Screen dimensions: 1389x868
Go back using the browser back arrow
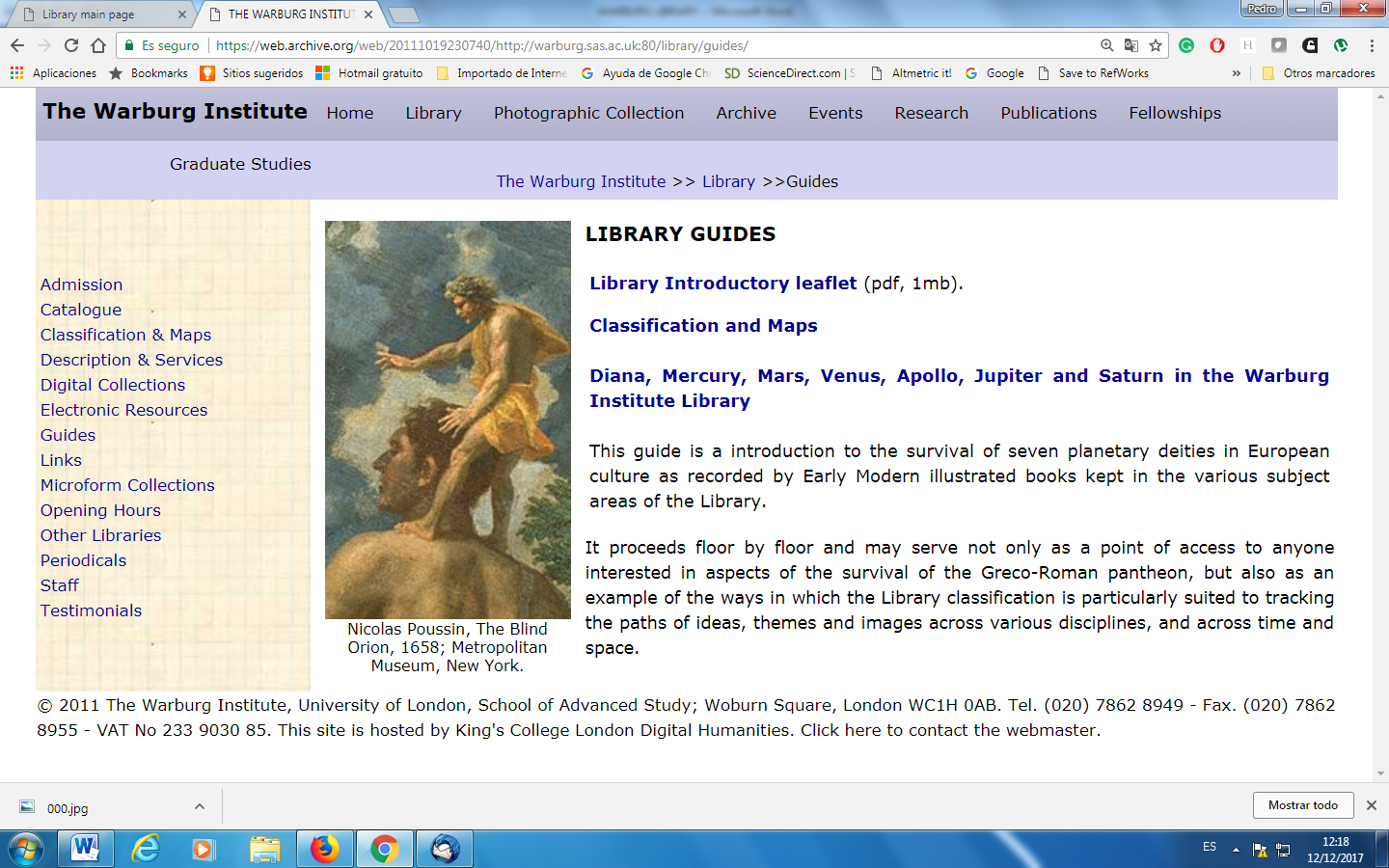pos(17,45)
